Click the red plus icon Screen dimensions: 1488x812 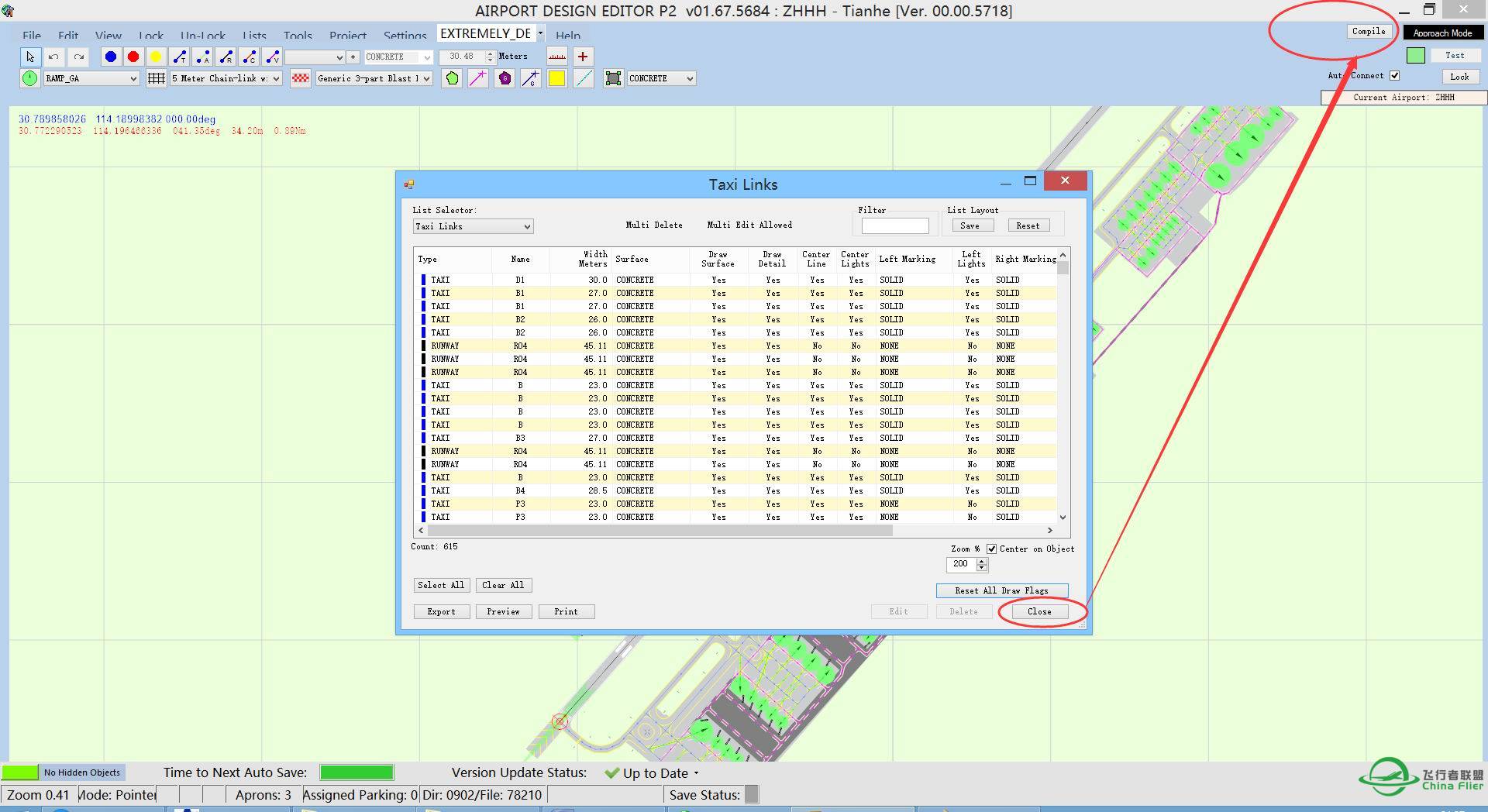click(583, 57)
